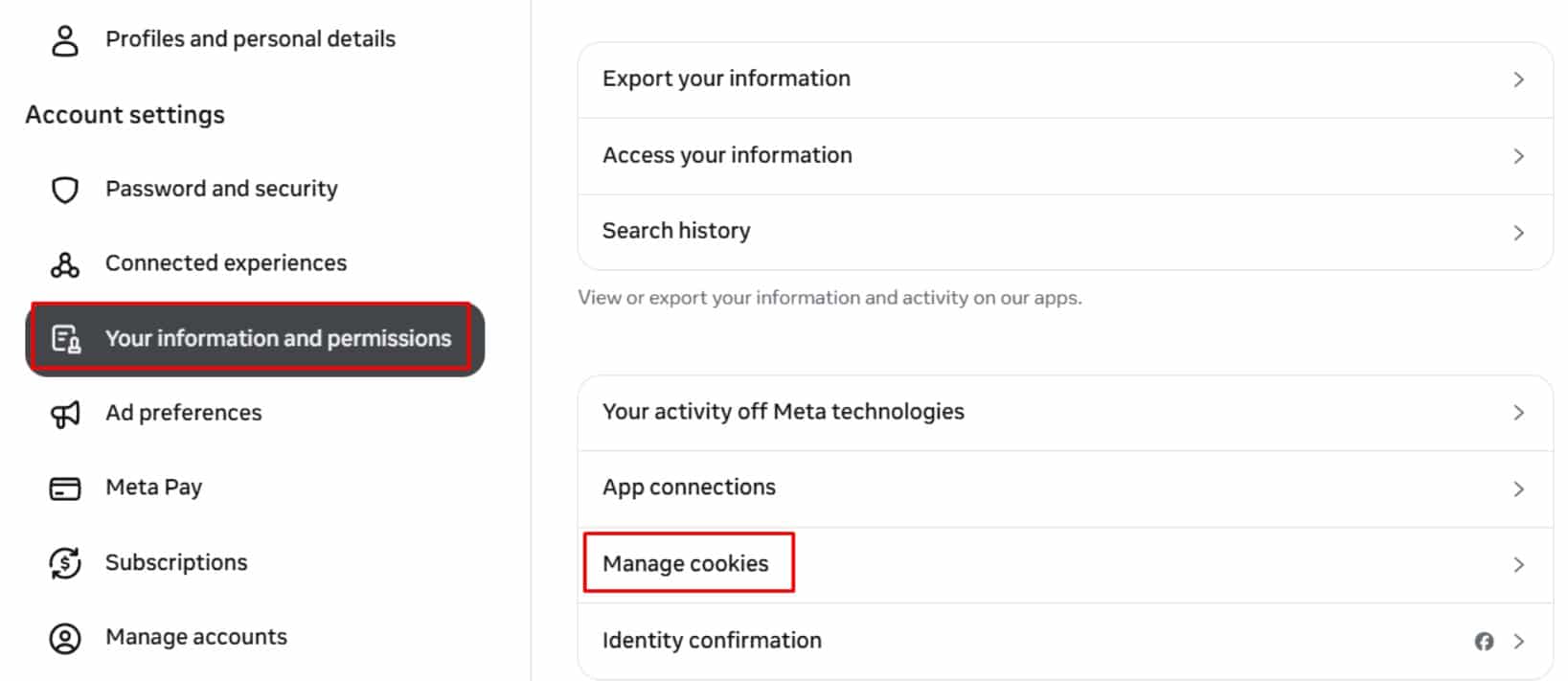Open Identity confirmation option

coord(1065,641)
